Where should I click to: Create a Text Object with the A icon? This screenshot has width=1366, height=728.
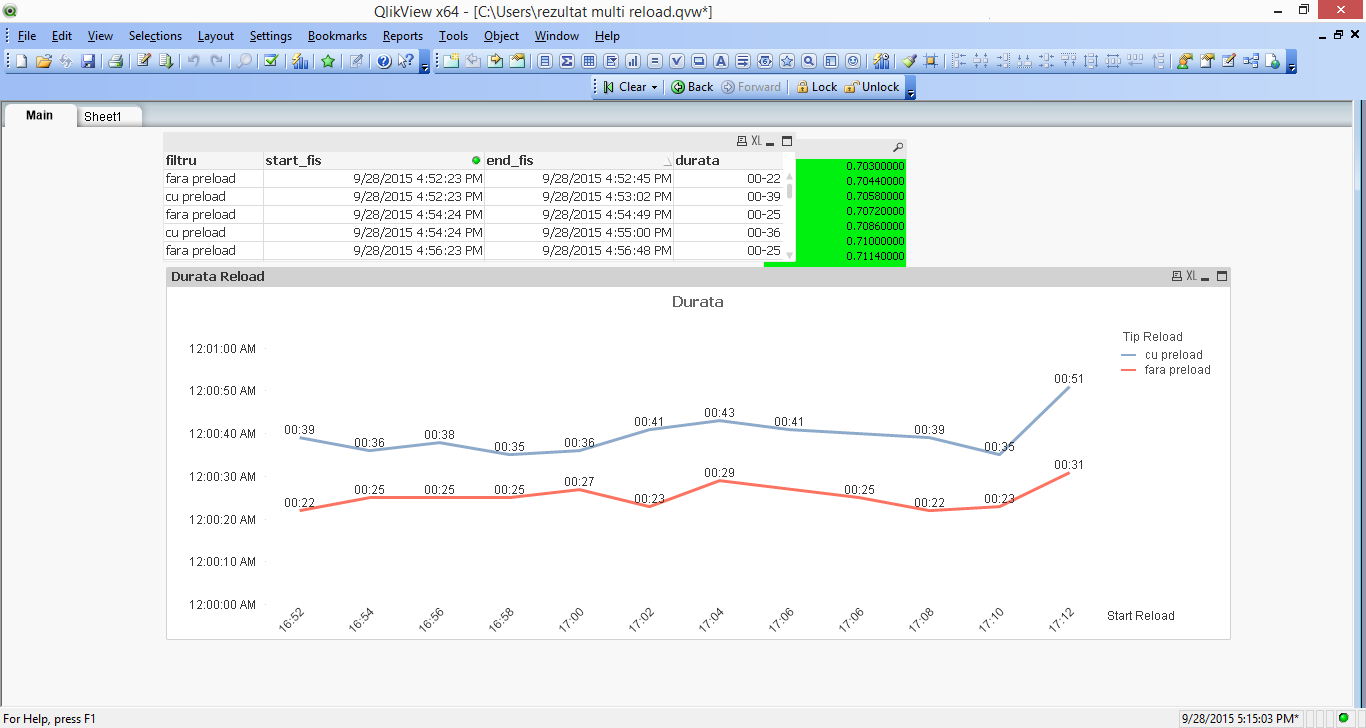coord(720,61)
